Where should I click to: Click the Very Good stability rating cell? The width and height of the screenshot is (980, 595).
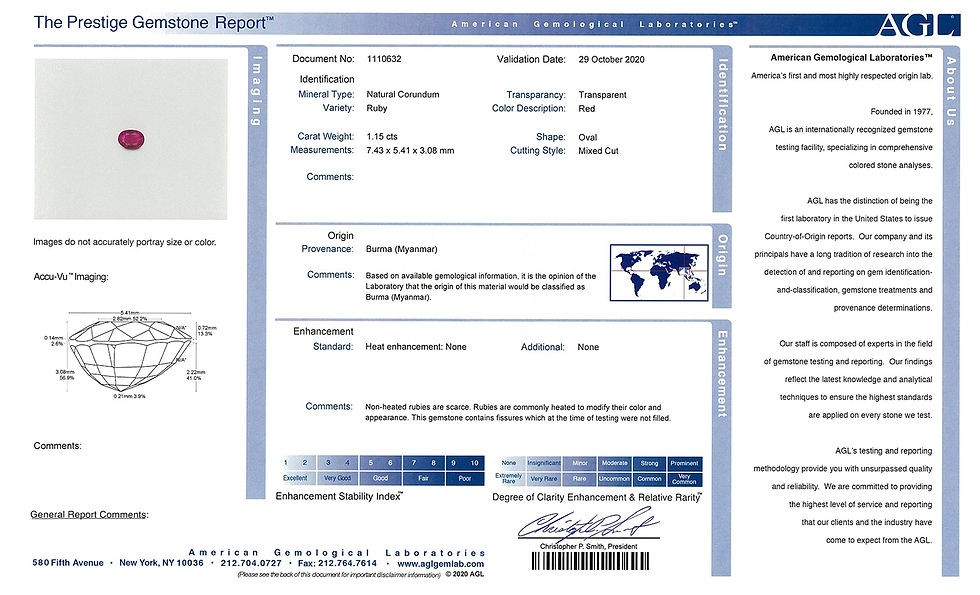pyautogui.click(x=338, y=478)
